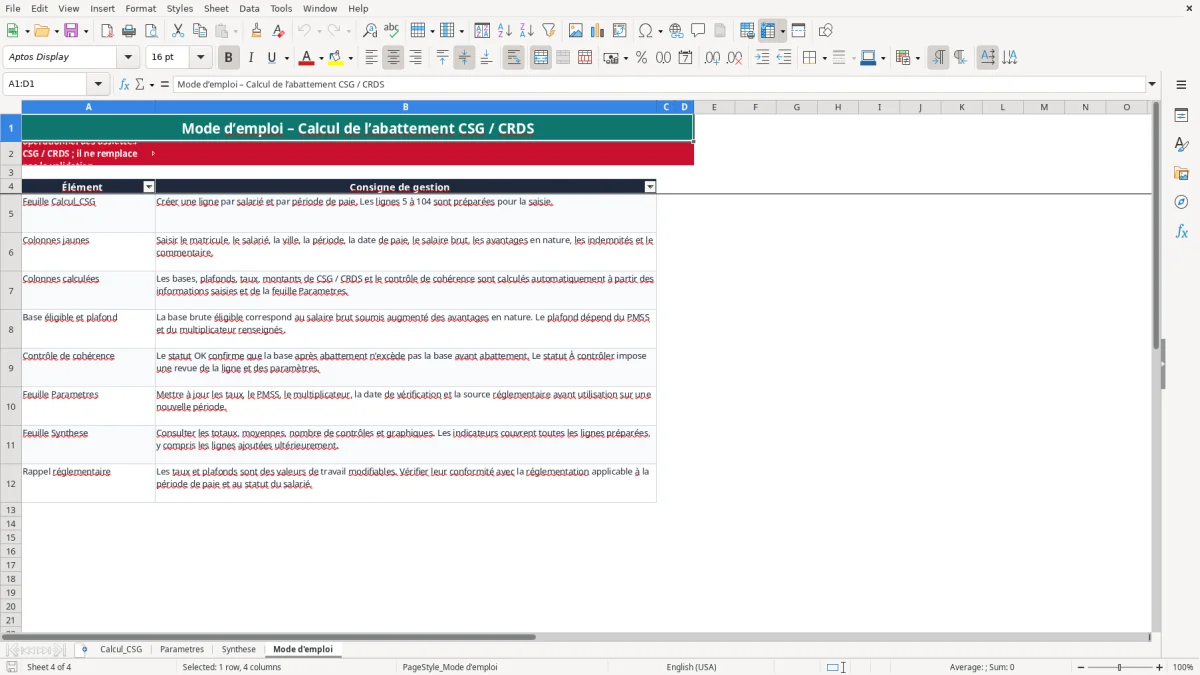Screen dimensions: 1200x675
Task: Switch to the Synthese sheet tab
Action: pyautogui.click(x=239, y=649)
